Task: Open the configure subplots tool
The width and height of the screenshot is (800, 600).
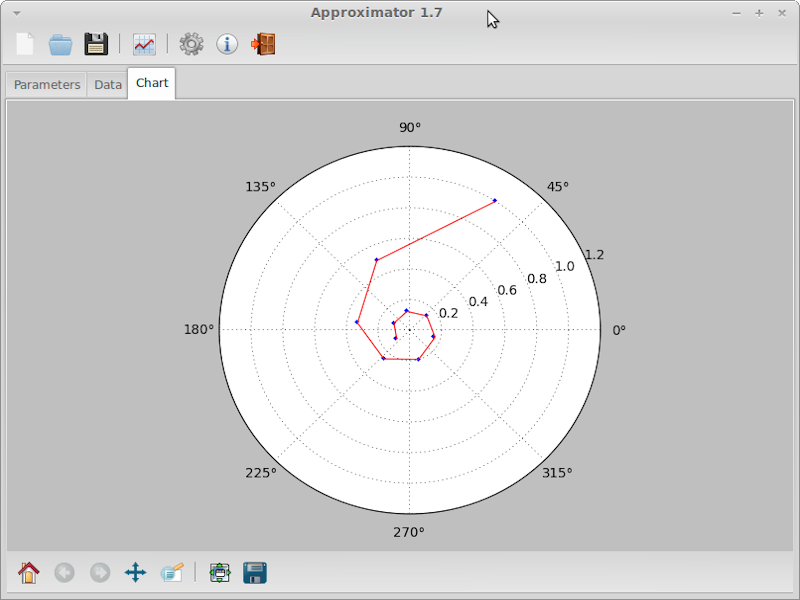Action: pyautogui.click(x=220, y=573)
